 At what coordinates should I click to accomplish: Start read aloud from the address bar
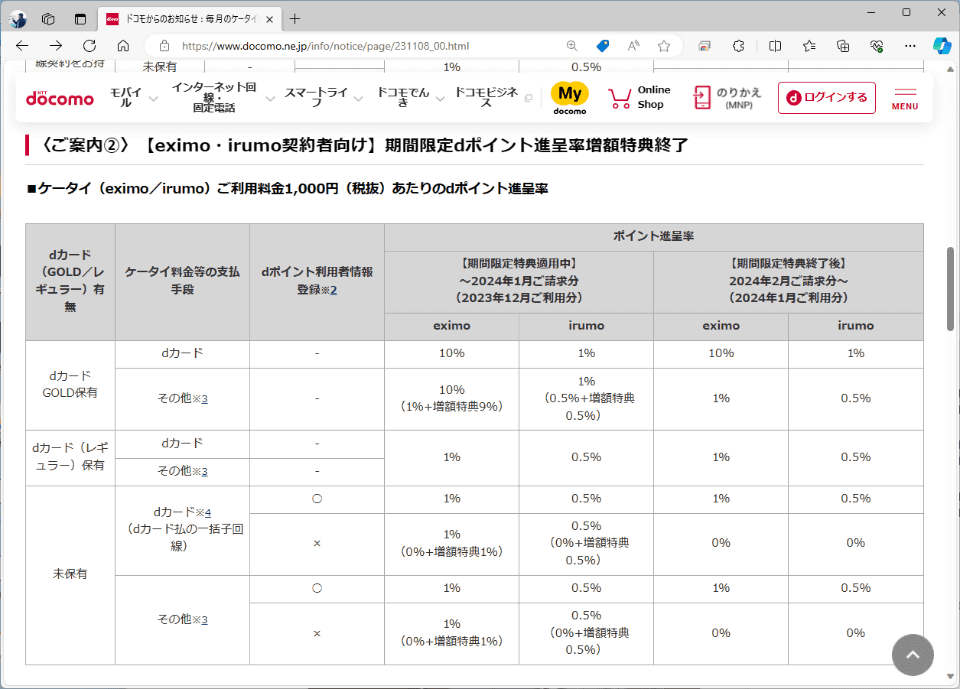(x=631, y=45)
